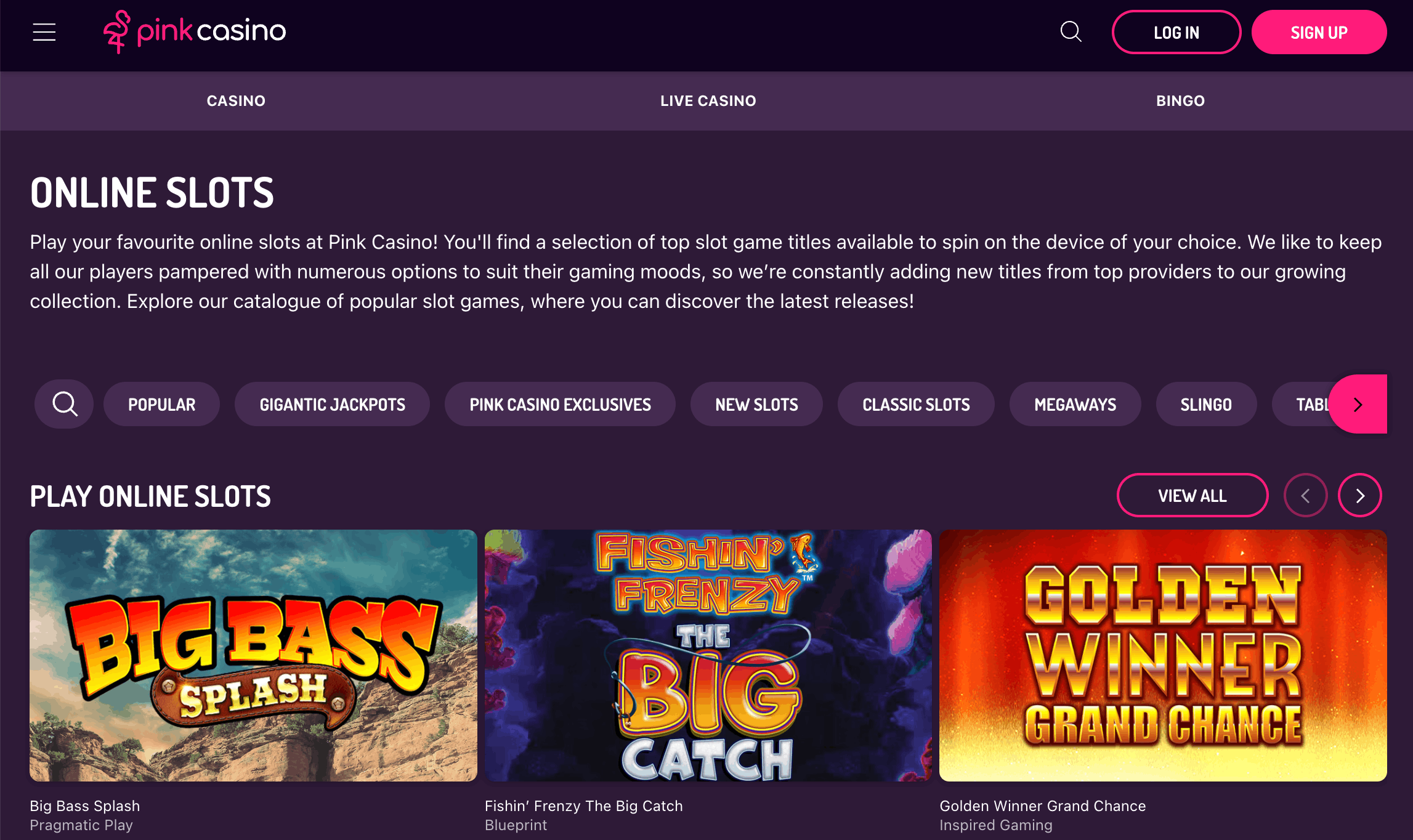Open the site search magnifier in the header
1413x840 pixels.
click(1071, 32)
